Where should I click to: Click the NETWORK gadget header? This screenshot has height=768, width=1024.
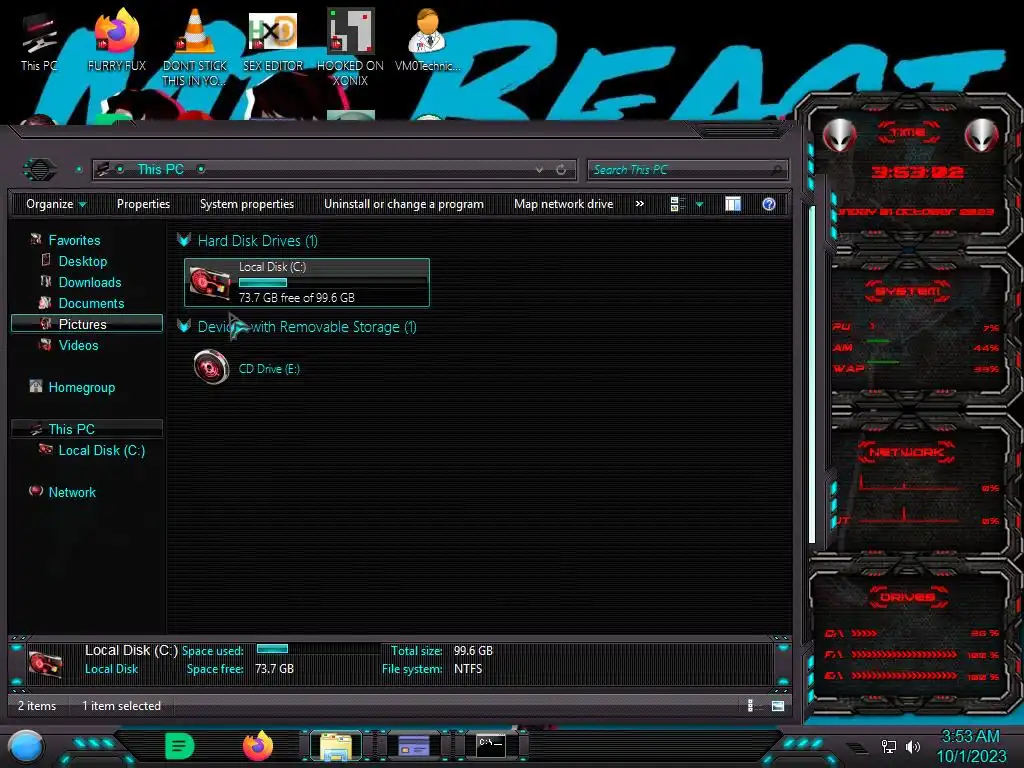point(906,452)
